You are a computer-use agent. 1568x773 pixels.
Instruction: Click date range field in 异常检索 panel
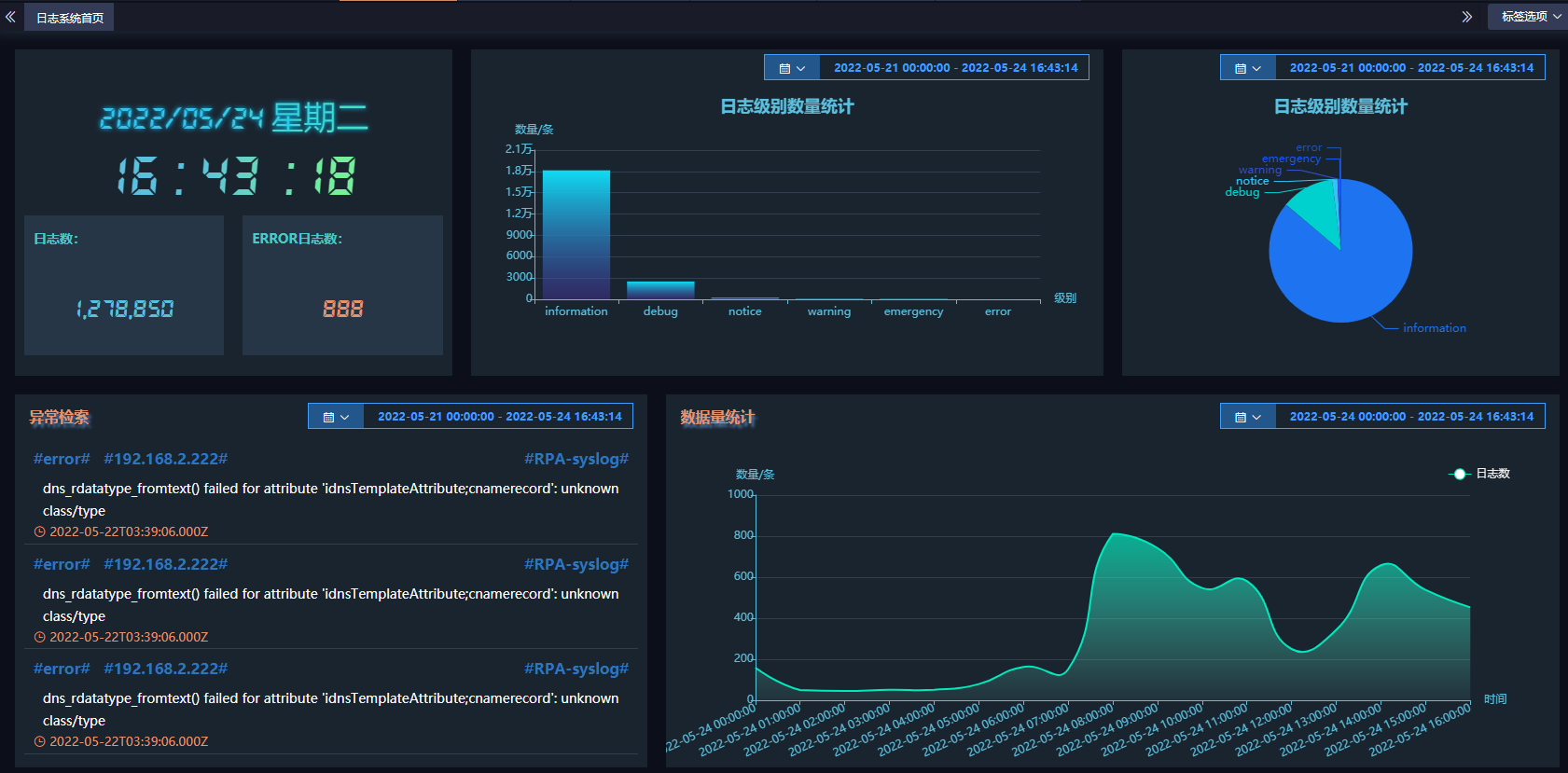(x=499, y=417)
